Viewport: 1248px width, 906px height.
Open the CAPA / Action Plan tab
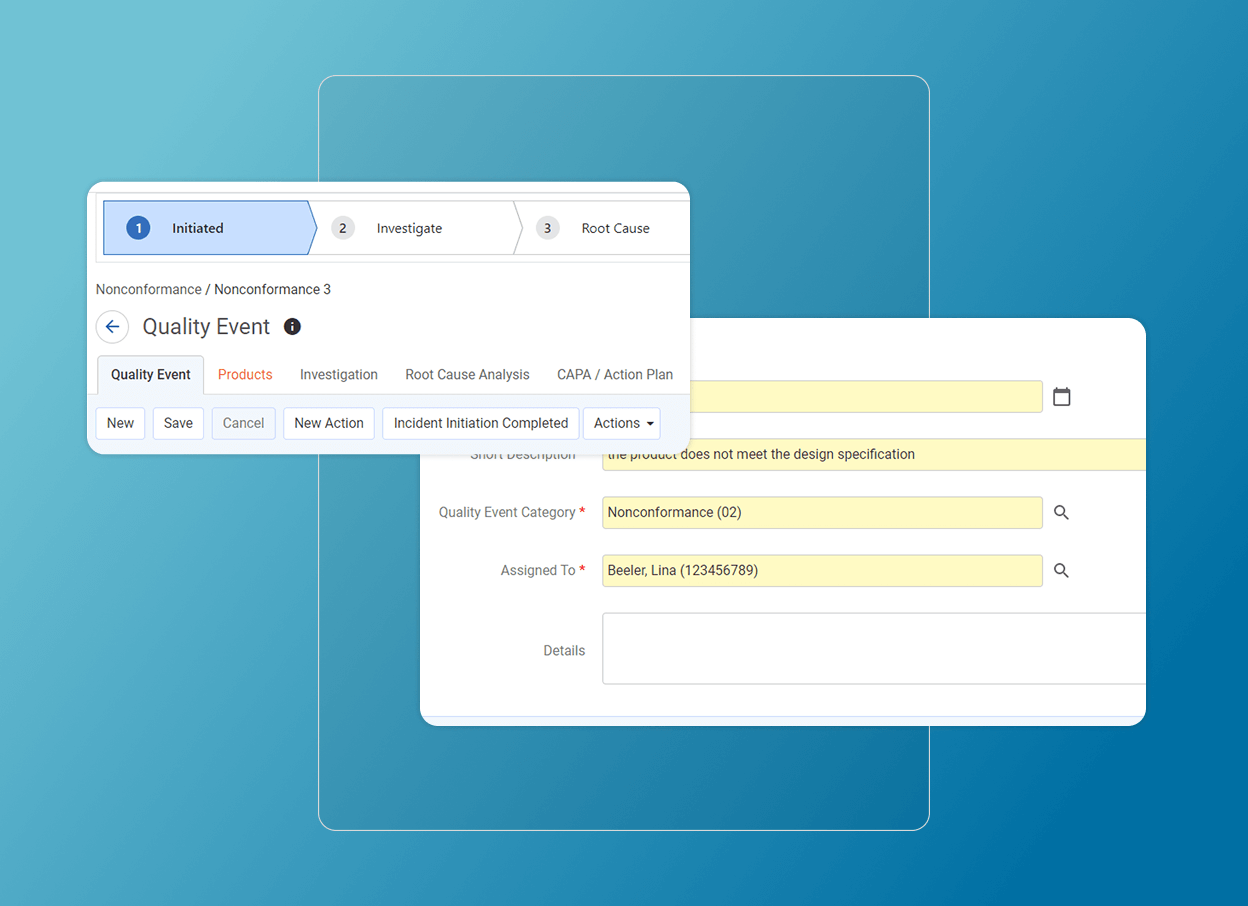(x=614, y=374)
